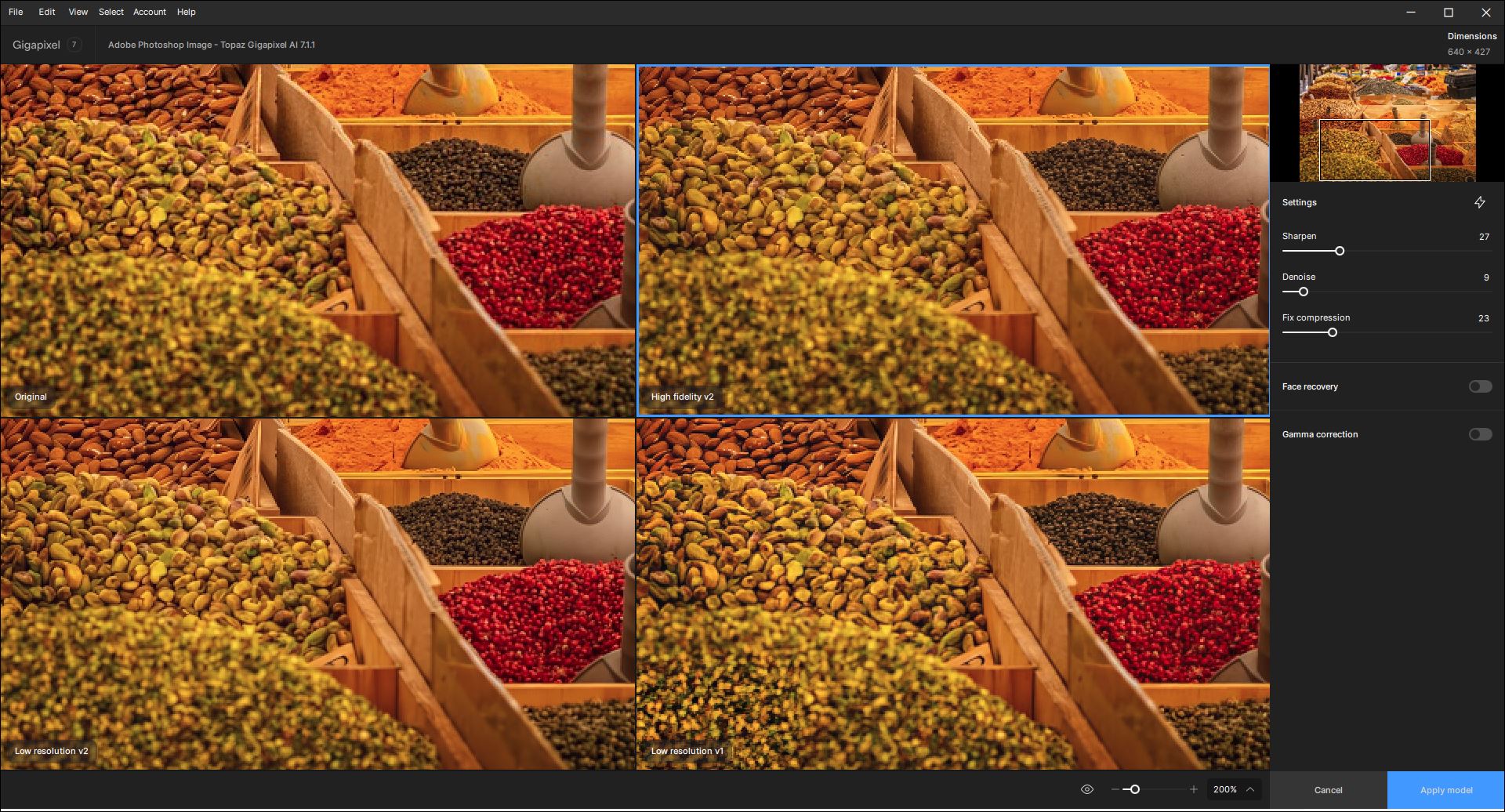
Task: Toggle Face recovery on
Action: [x=1480, y=386]
